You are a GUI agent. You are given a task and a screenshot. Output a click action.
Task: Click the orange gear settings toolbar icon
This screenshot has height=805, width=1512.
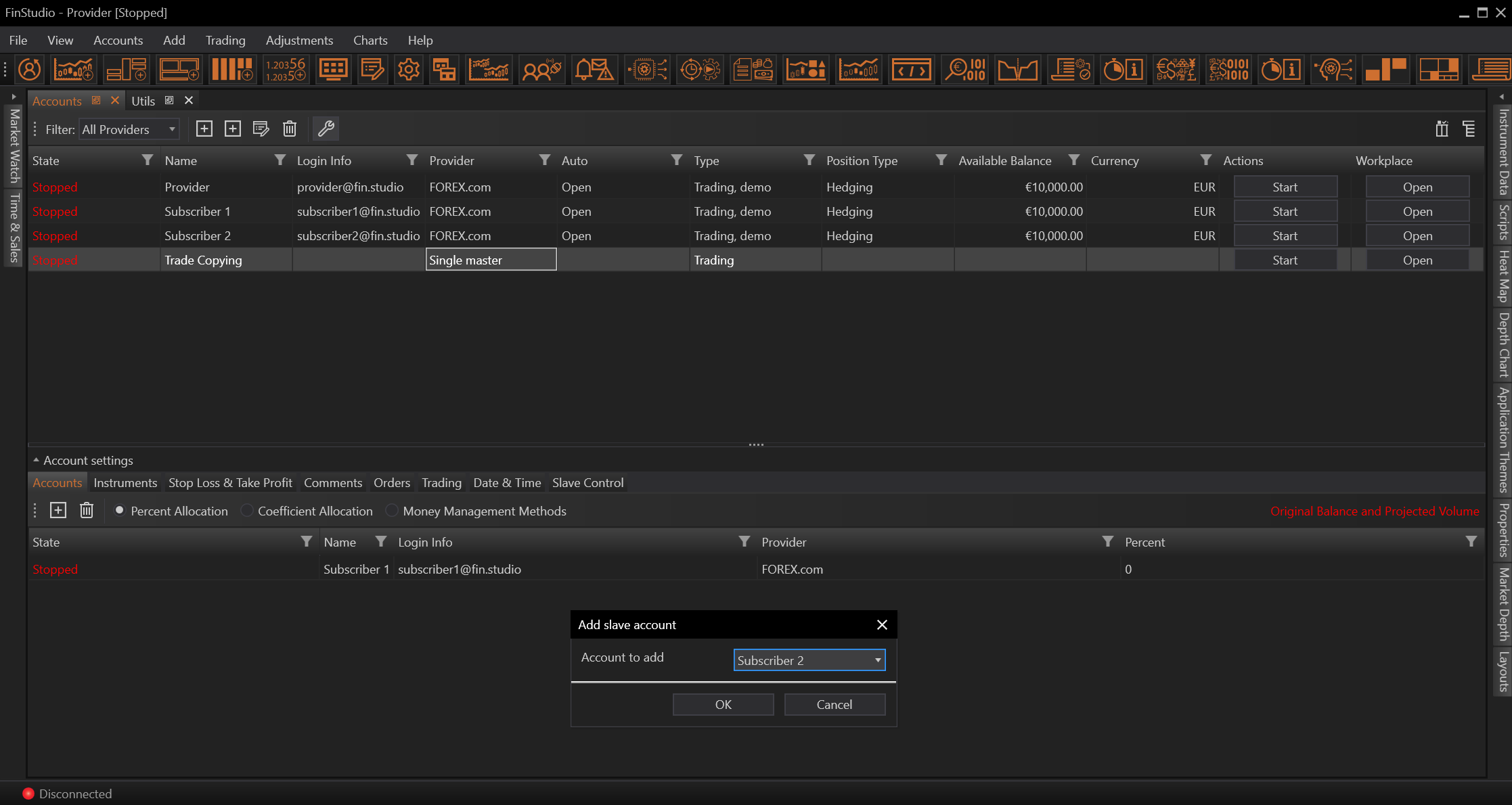pos(408,70)
